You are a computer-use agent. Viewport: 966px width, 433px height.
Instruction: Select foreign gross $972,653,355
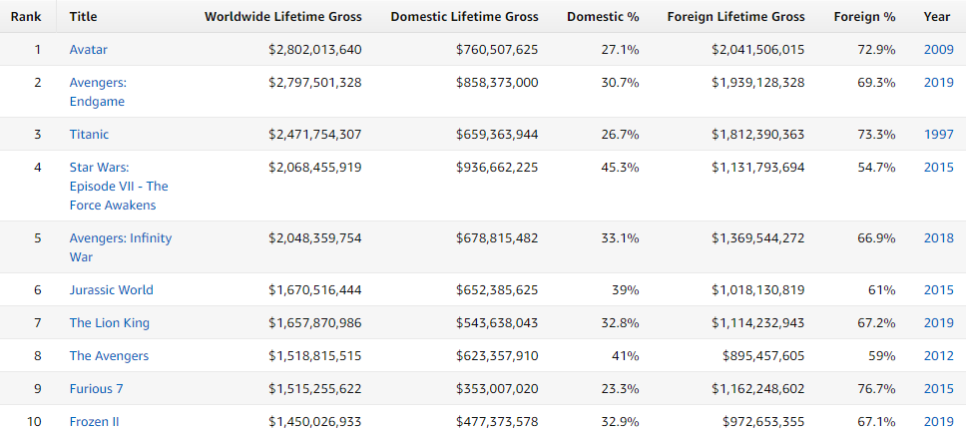(763, 422)
